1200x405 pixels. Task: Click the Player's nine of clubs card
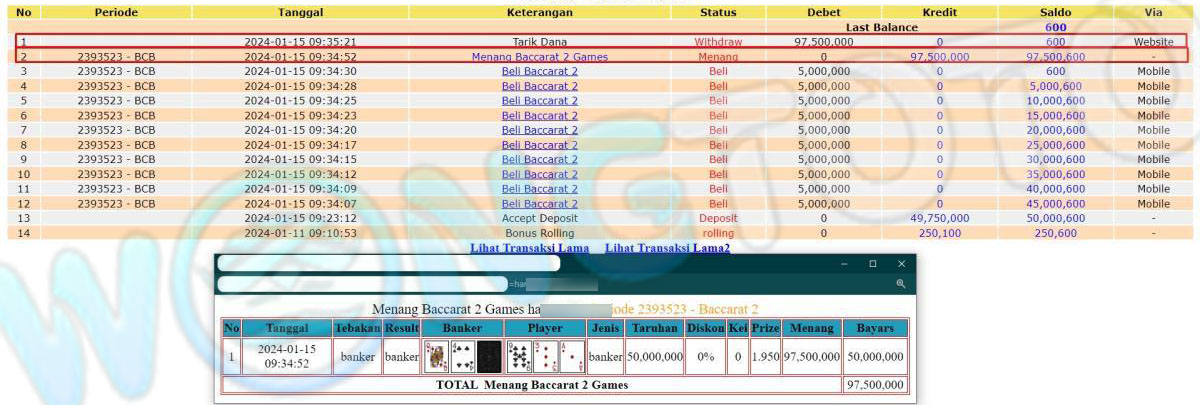(x=520, y=356)
